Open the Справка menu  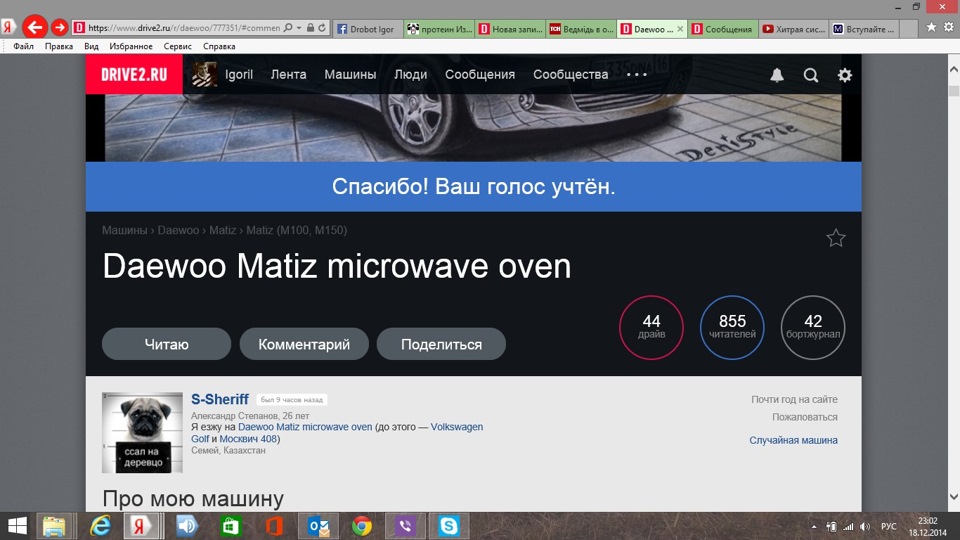coord(219,46)
